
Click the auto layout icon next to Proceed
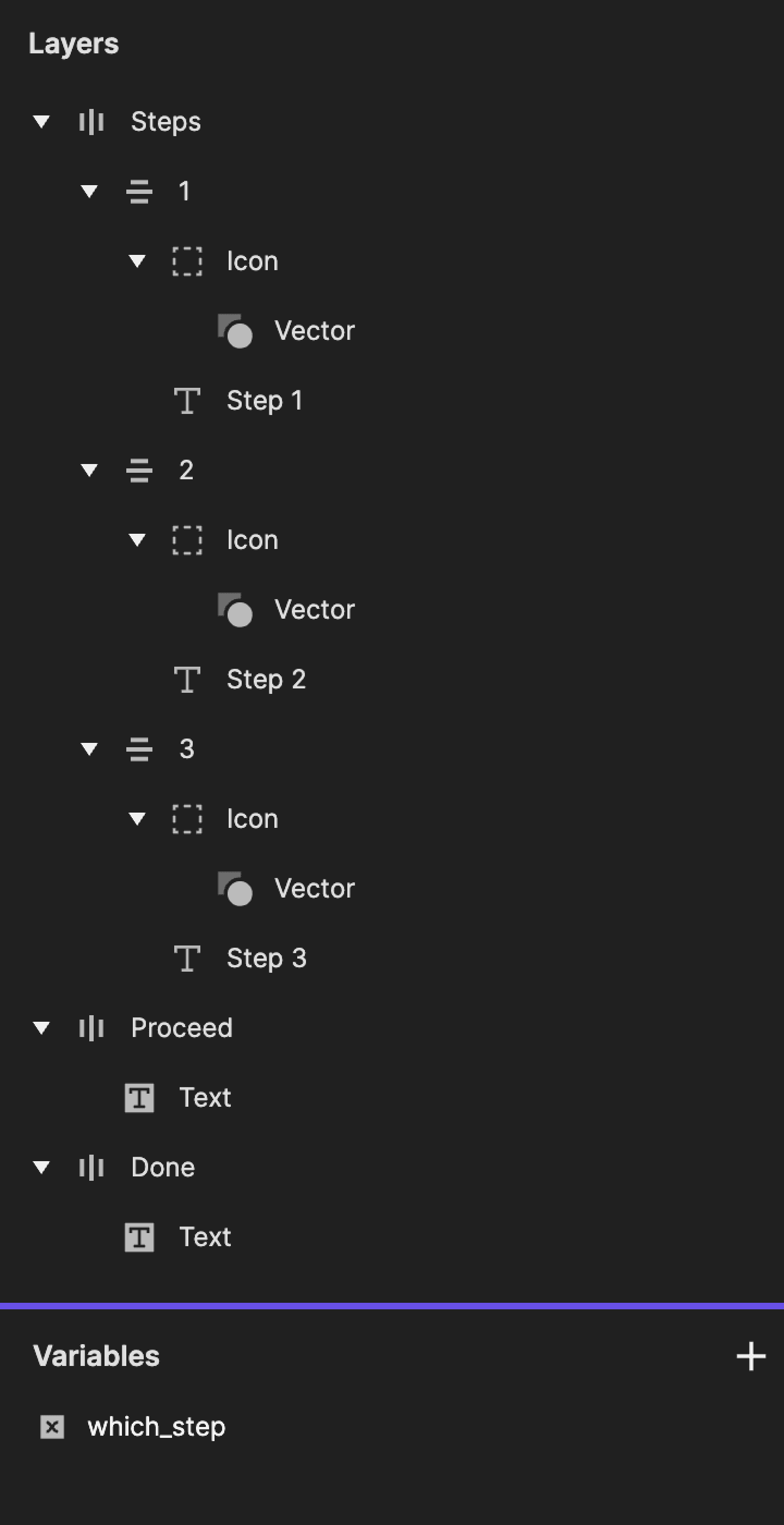(90, 1027)
